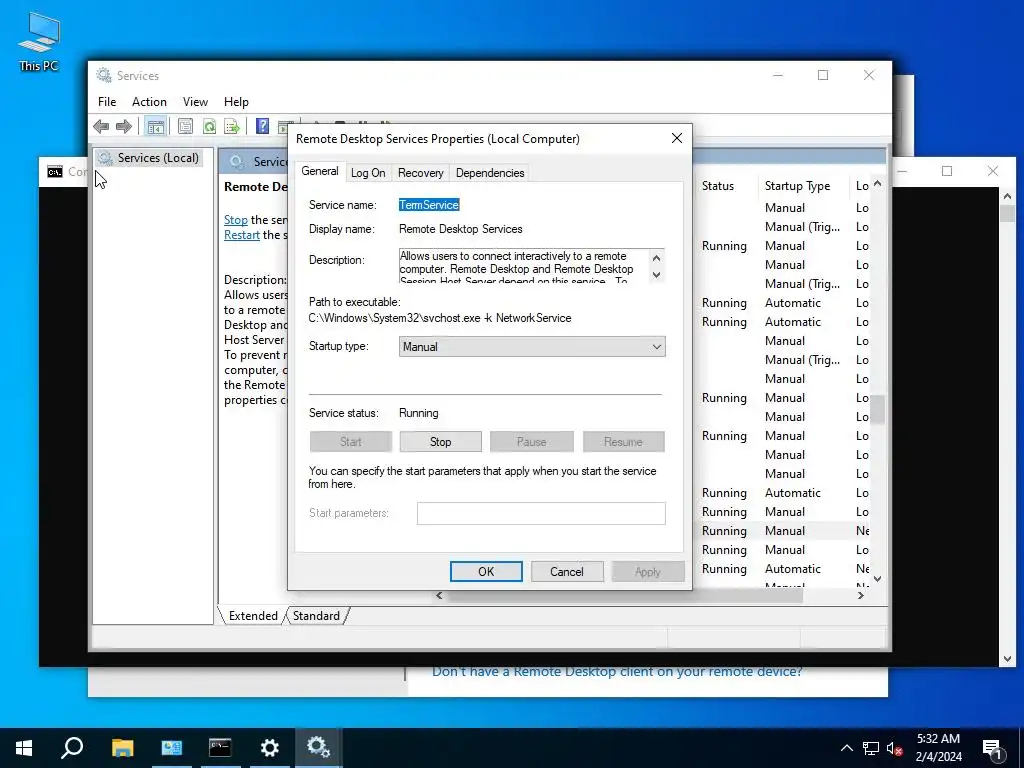This screenshot has height=768, width=1024.
Task: Click the services list vertical scrollbar thumb
Action: [x=878, y=409]
